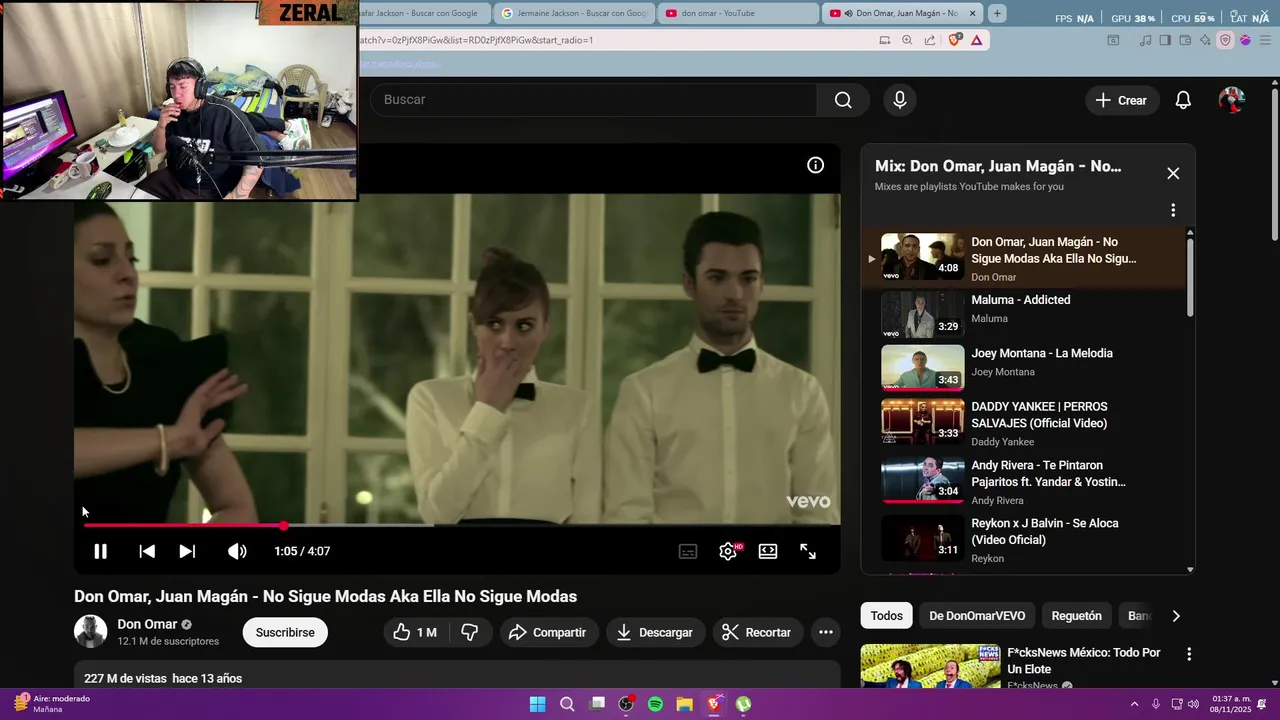Screen dimensions: 1280x720
Task: Skip to the next video
Action: point(187,551)
